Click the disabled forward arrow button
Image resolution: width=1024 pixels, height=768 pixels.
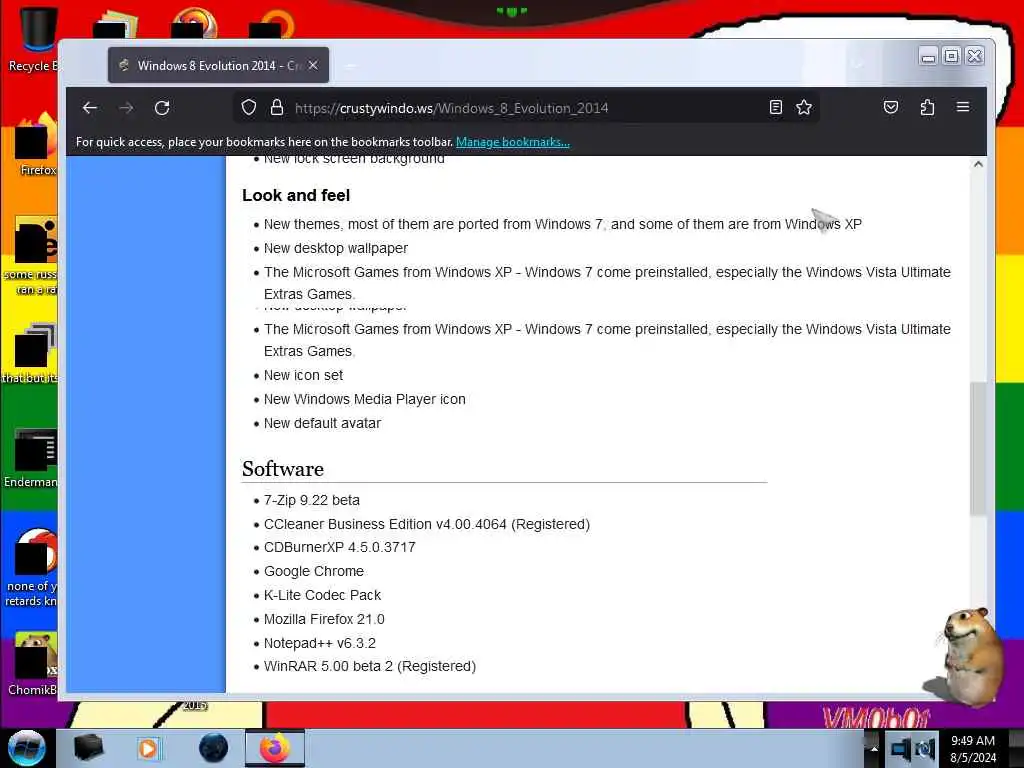(x=126, y=108)
